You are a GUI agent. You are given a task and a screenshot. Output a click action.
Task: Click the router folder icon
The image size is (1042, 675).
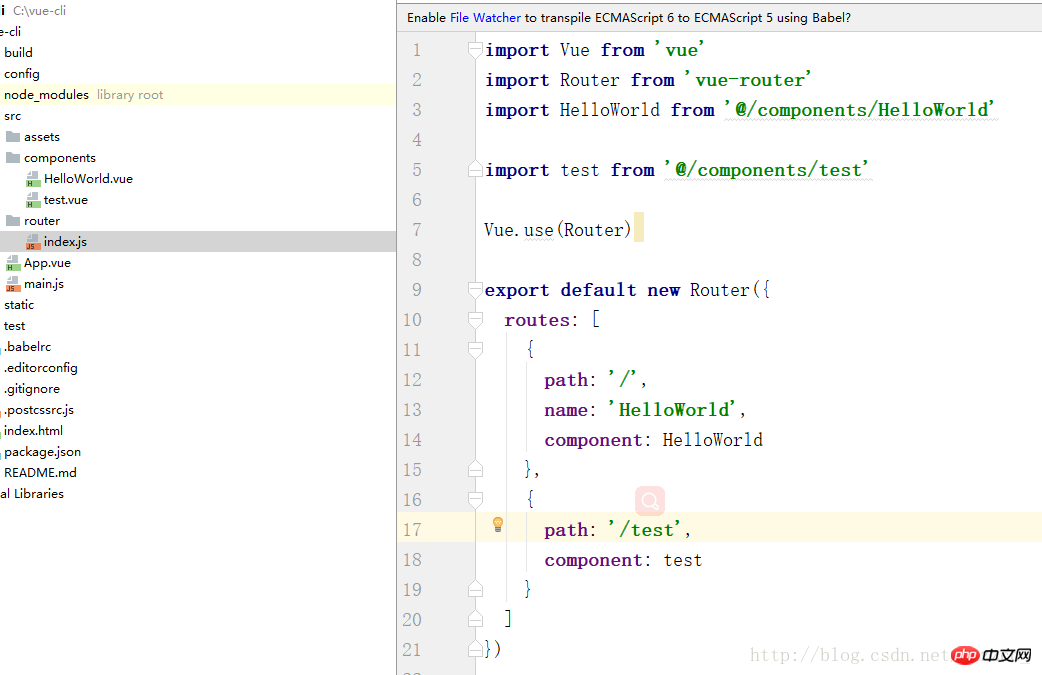[x=13, y=221]
